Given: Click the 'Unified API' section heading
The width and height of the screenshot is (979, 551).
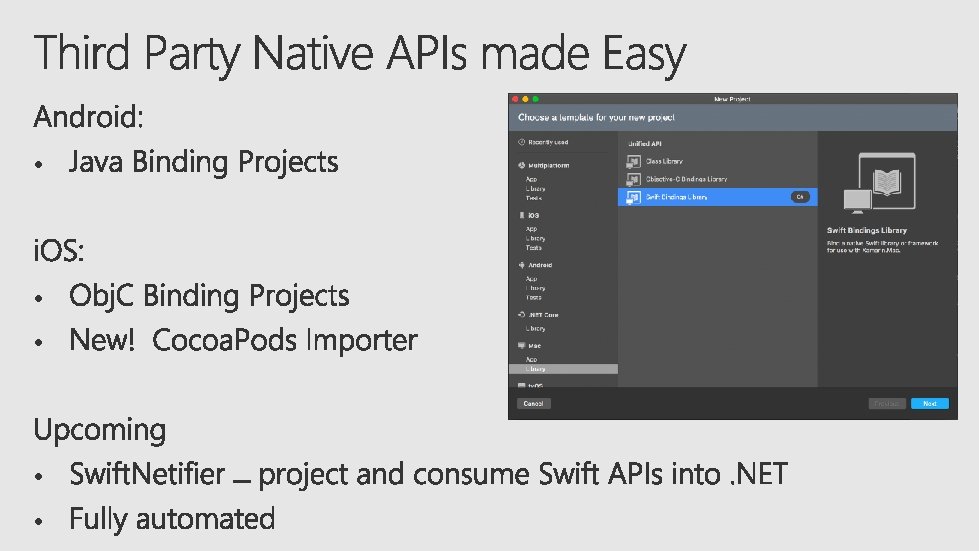Looking at the screenshot, I should 644,144.
